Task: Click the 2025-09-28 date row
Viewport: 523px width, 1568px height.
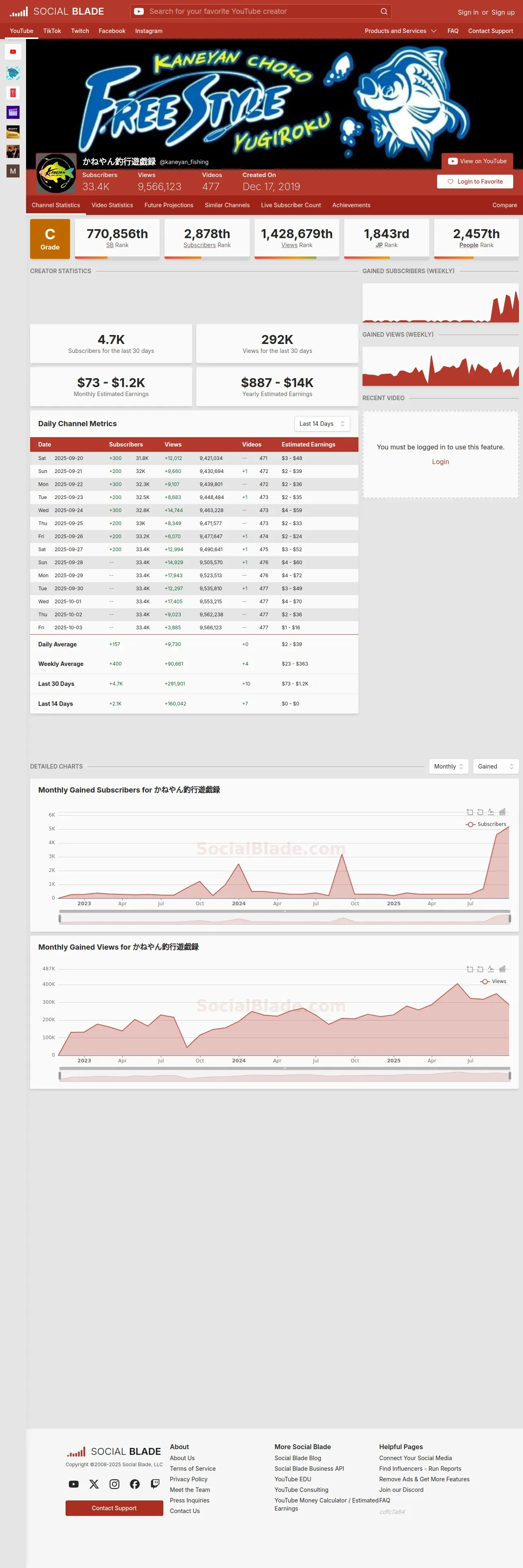Action: [194, 563]
